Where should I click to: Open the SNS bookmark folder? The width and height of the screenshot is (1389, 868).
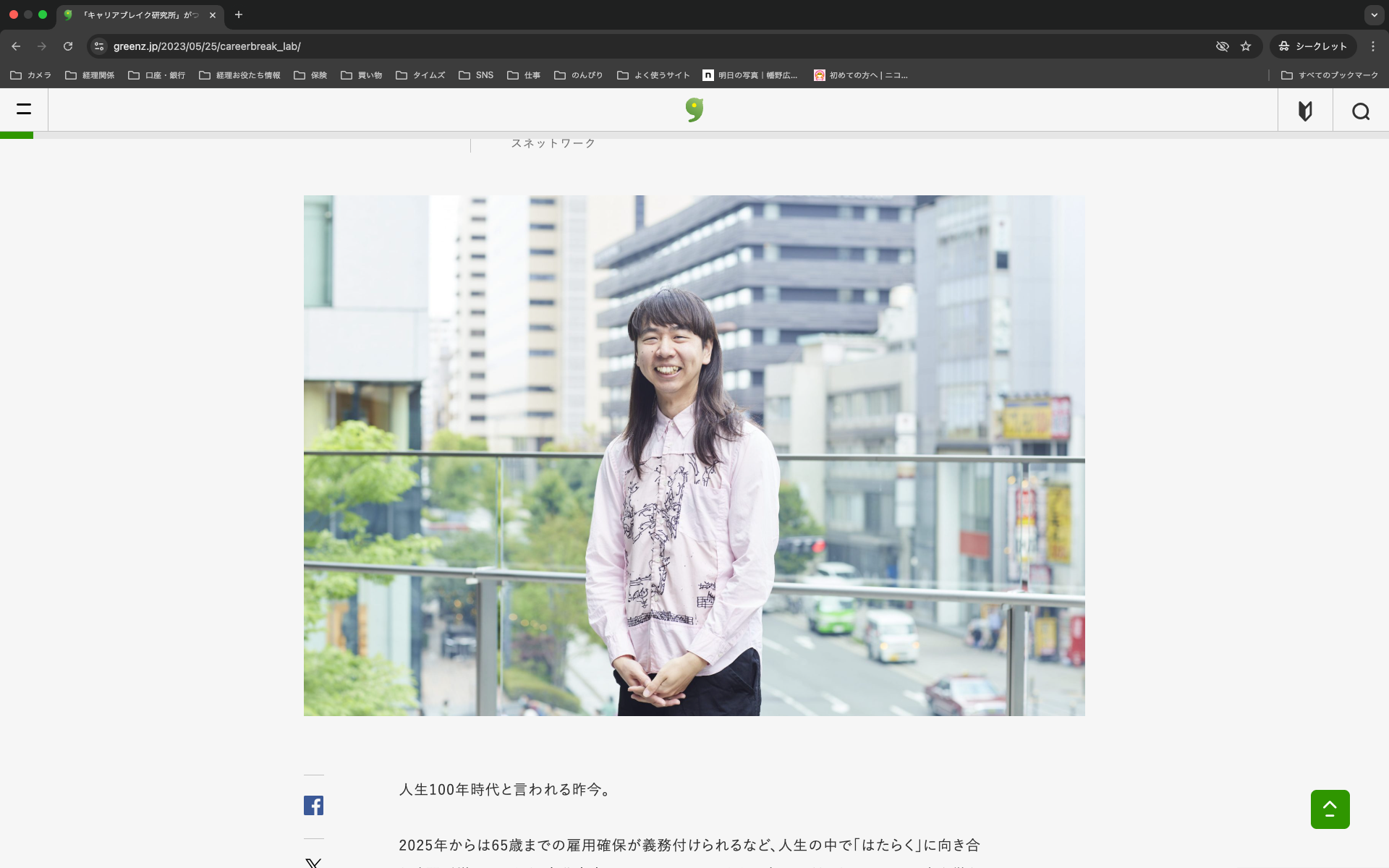(x=476, y=75)
